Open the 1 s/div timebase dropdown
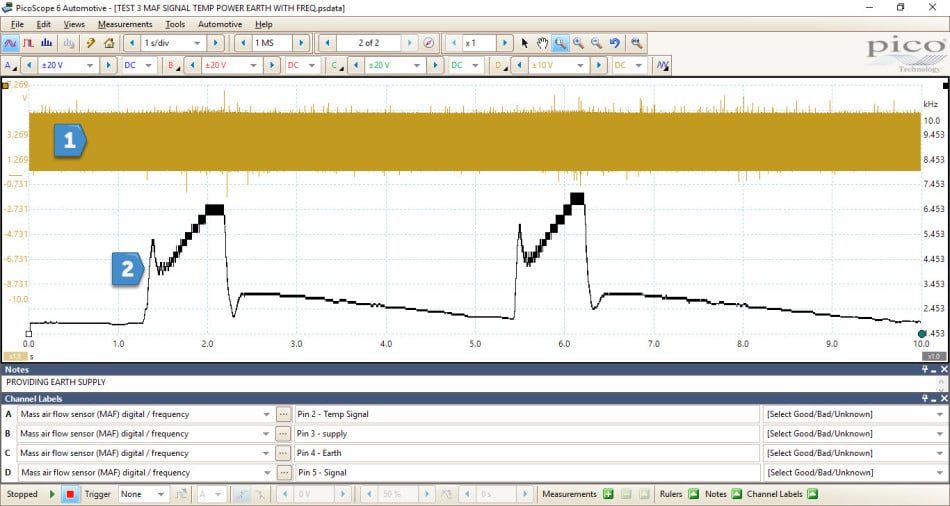 pyautogui.click(x=196, y=43)
